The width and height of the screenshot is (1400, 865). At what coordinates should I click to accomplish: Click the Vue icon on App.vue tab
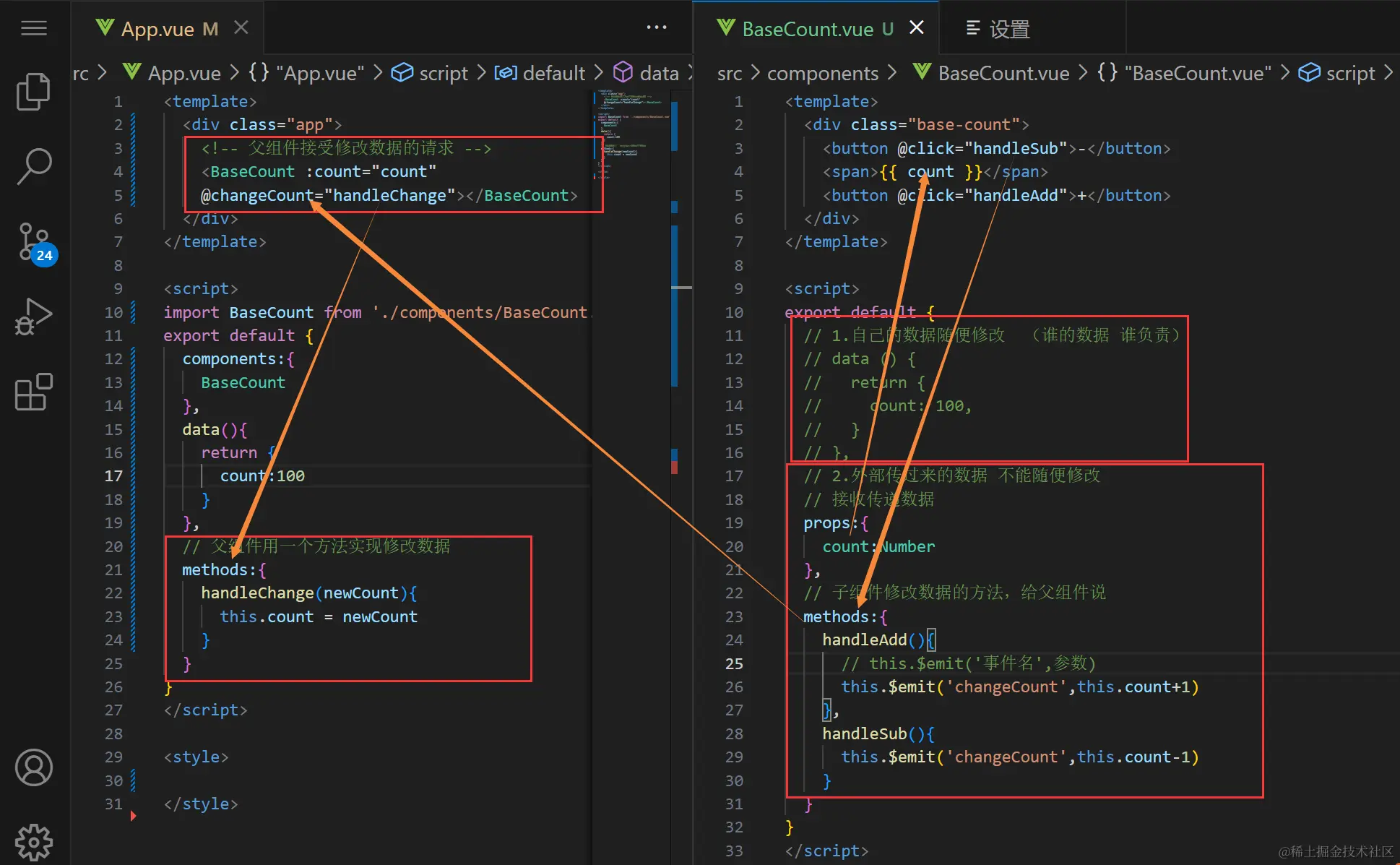coord(105,27)
